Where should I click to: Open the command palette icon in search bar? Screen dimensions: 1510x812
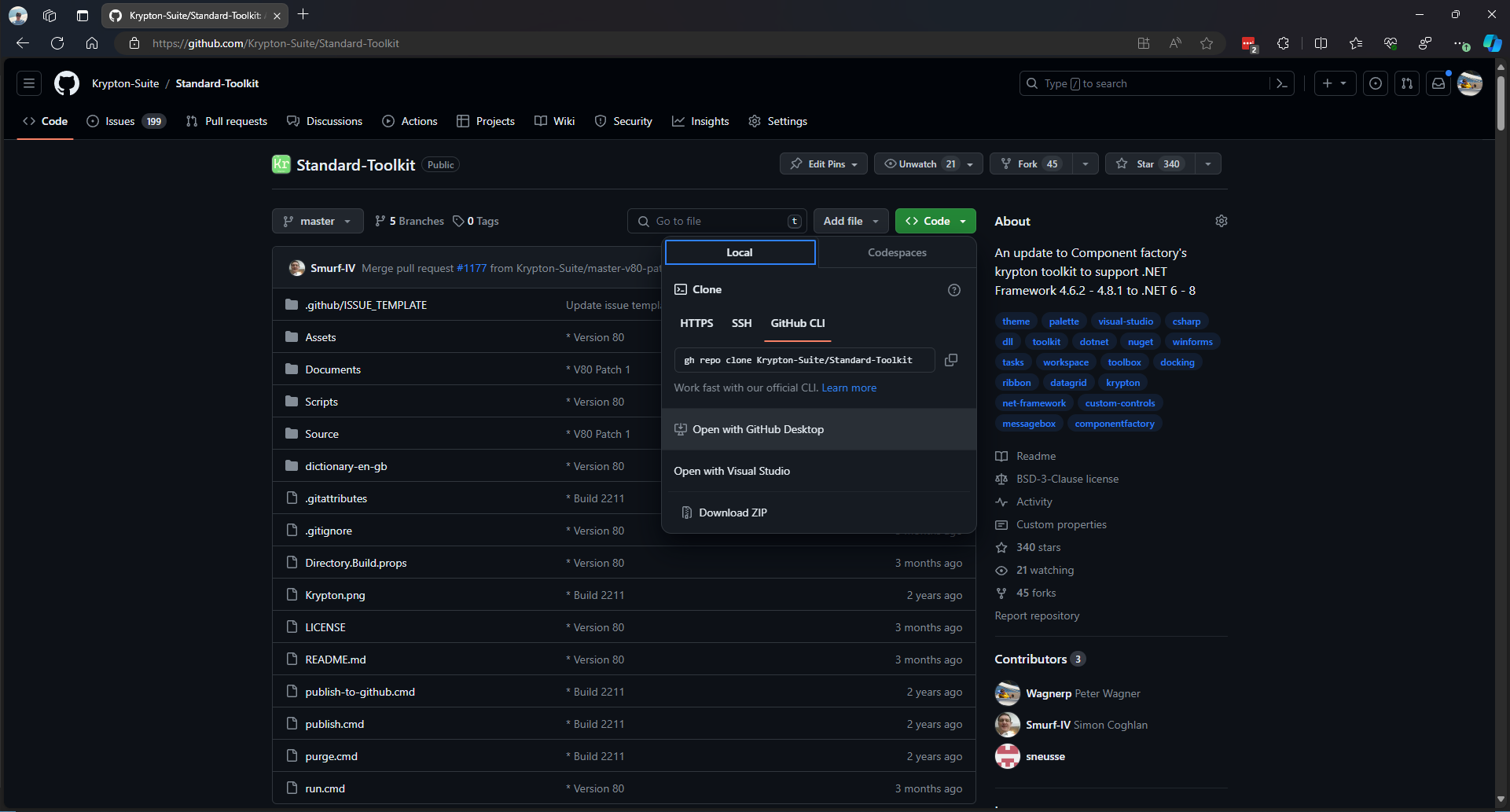click(x=1281, y=83)
